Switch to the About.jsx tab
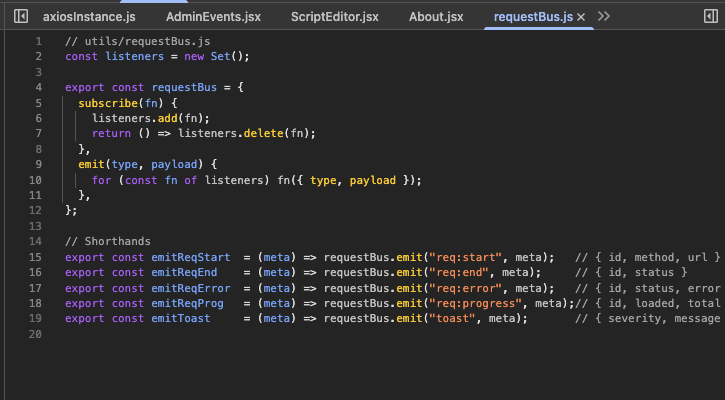This screenshot has width=725, height=400. pos(436,17)
